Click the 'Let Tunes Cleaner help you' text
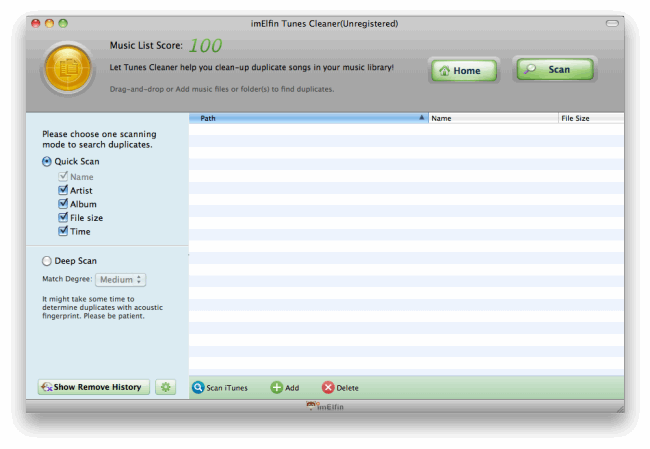This screenshot has height=449, width=650. tap(252, 67)
